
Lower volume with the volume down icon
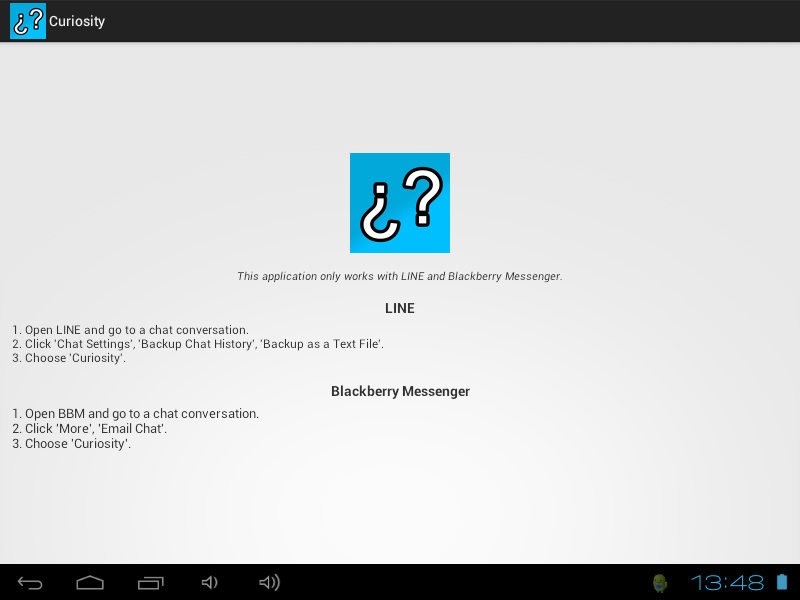coord(209,583)
